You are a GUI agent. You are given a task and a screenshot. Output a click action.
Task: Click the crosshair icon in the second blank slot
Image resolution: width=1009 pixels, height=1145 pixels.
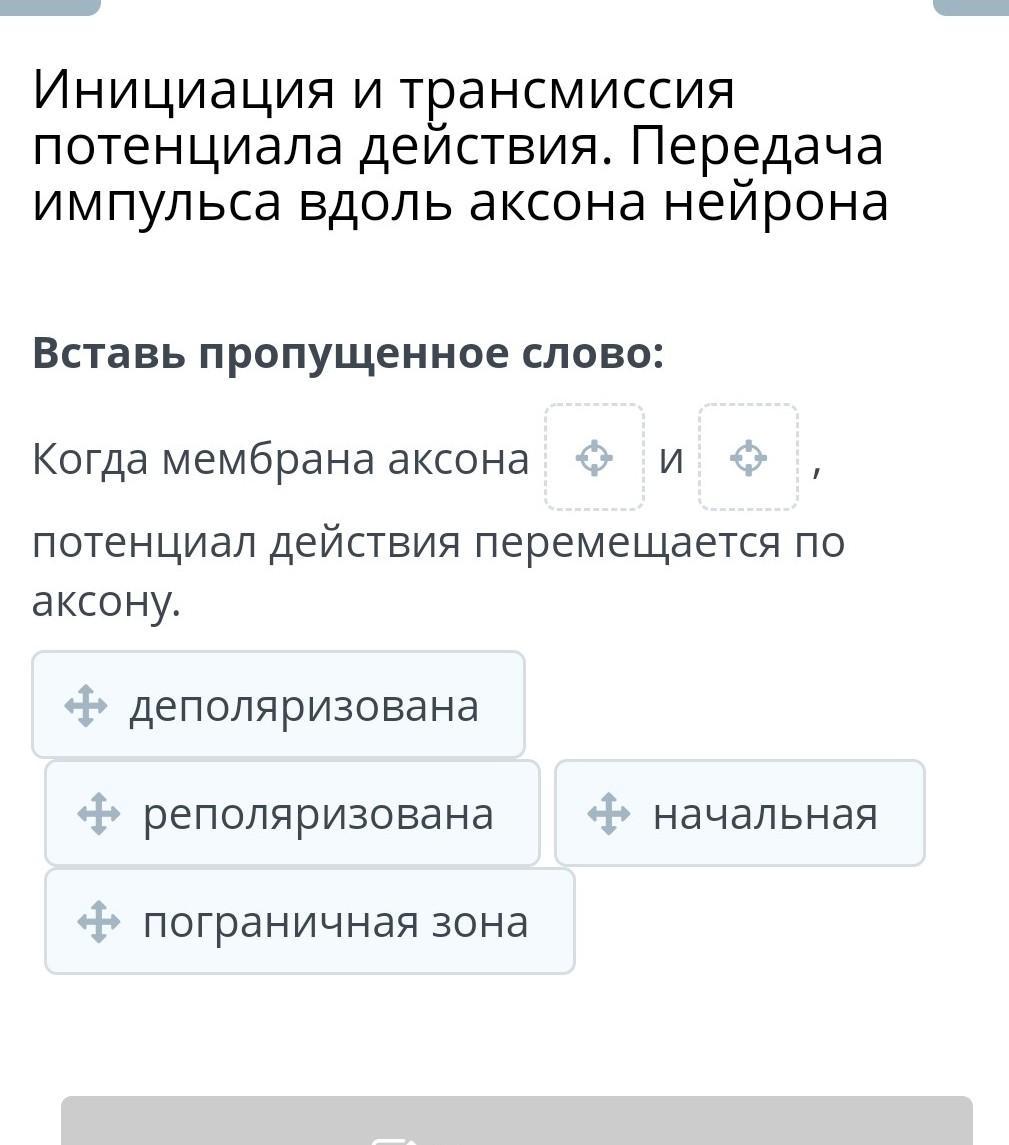pos(748,458)
